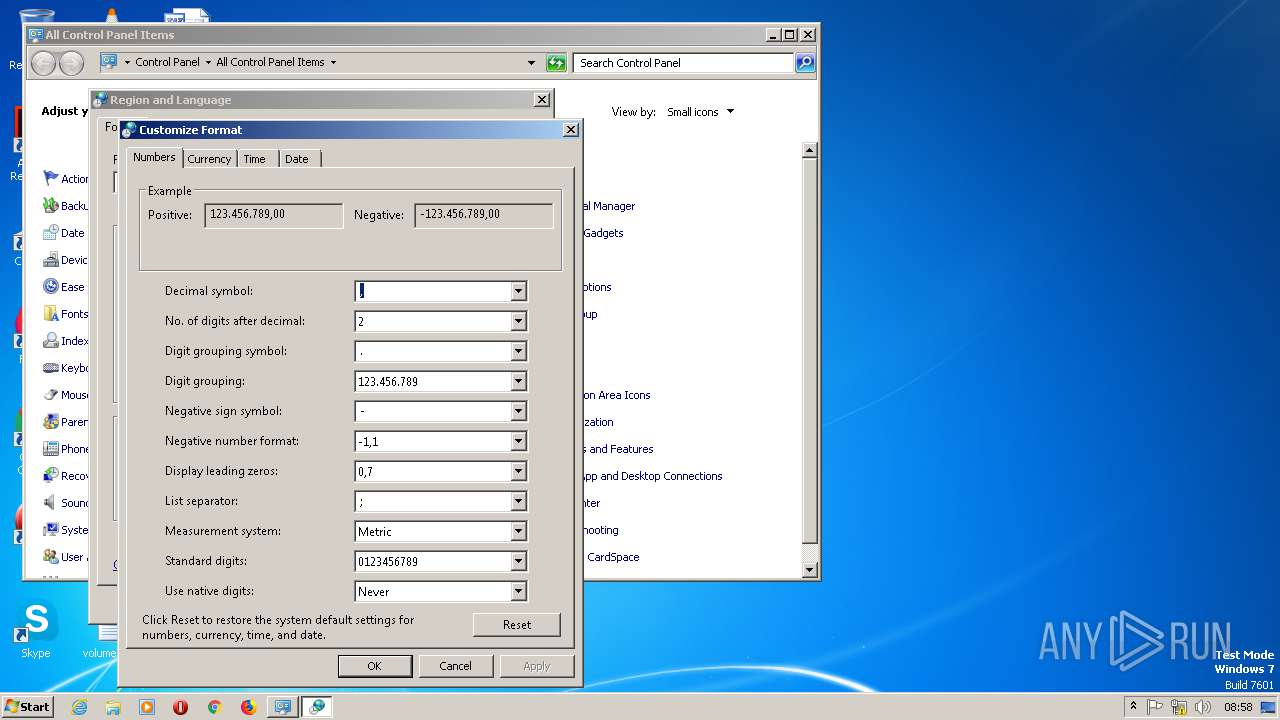Click the Search Control Panel input field
The image size is (1280, 720).
[x=684, y=63]
